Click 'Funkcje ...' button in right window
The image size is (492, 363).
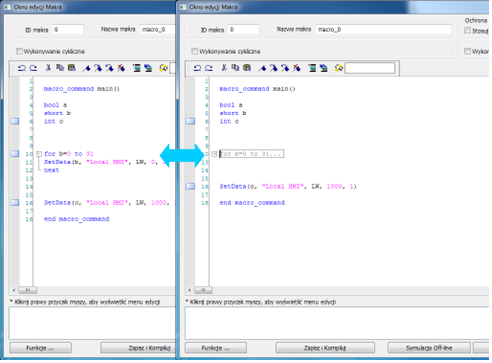[x=216, y=348]
